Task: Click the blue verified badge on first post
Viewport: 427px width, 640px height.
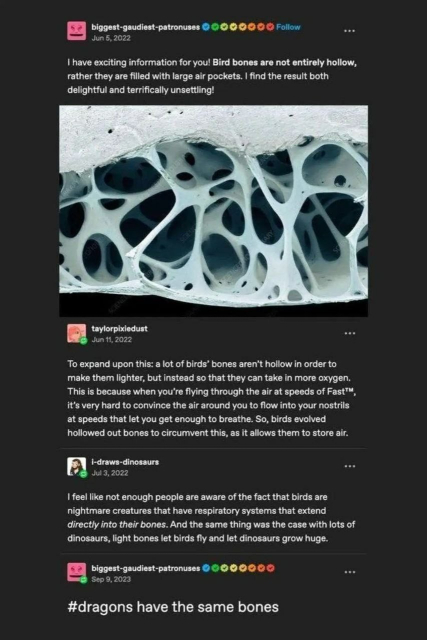Action: (206, 27)
